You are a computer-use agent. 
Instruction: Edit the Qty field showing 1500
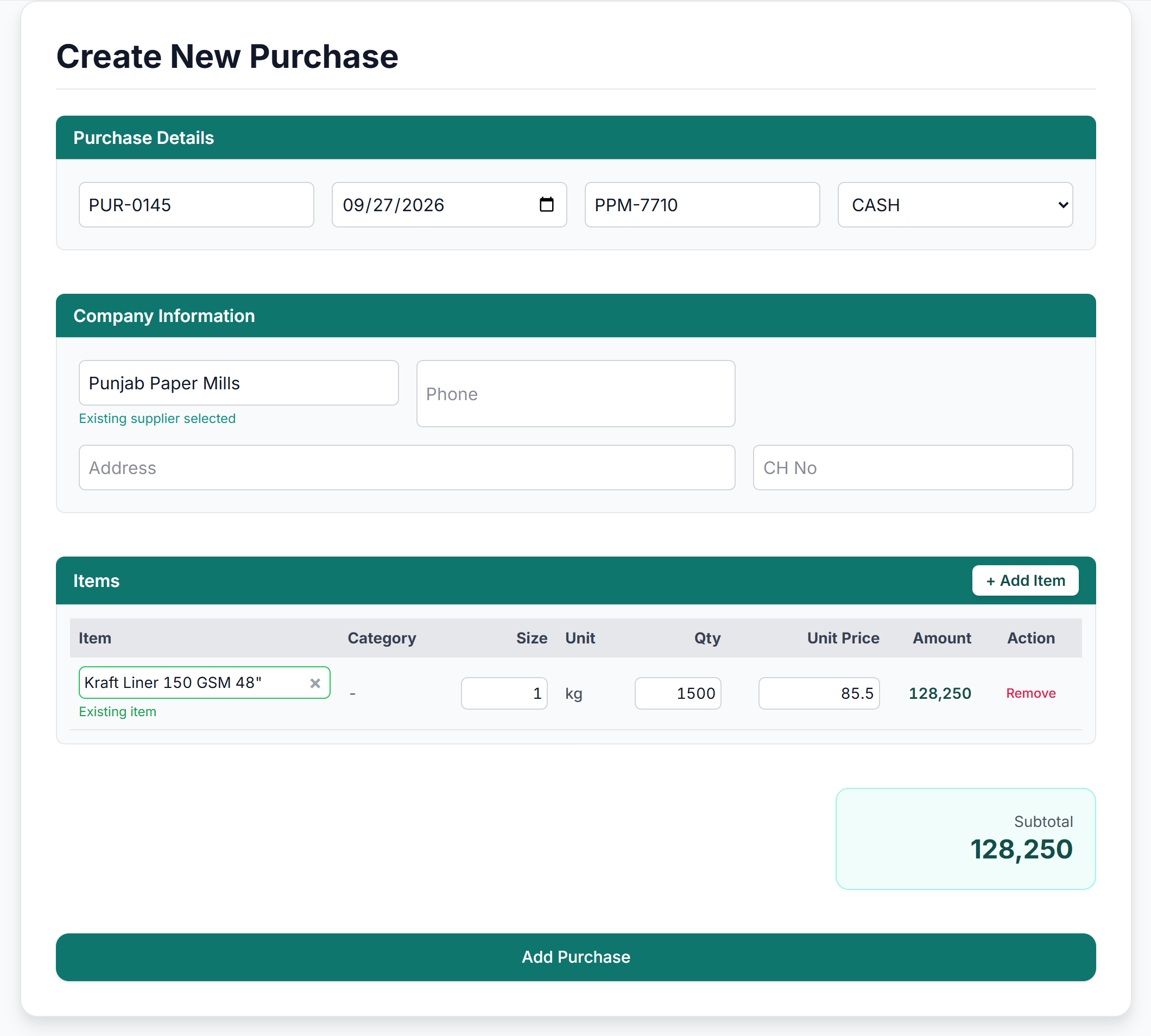pyautogui.click(x=678, y=693)
